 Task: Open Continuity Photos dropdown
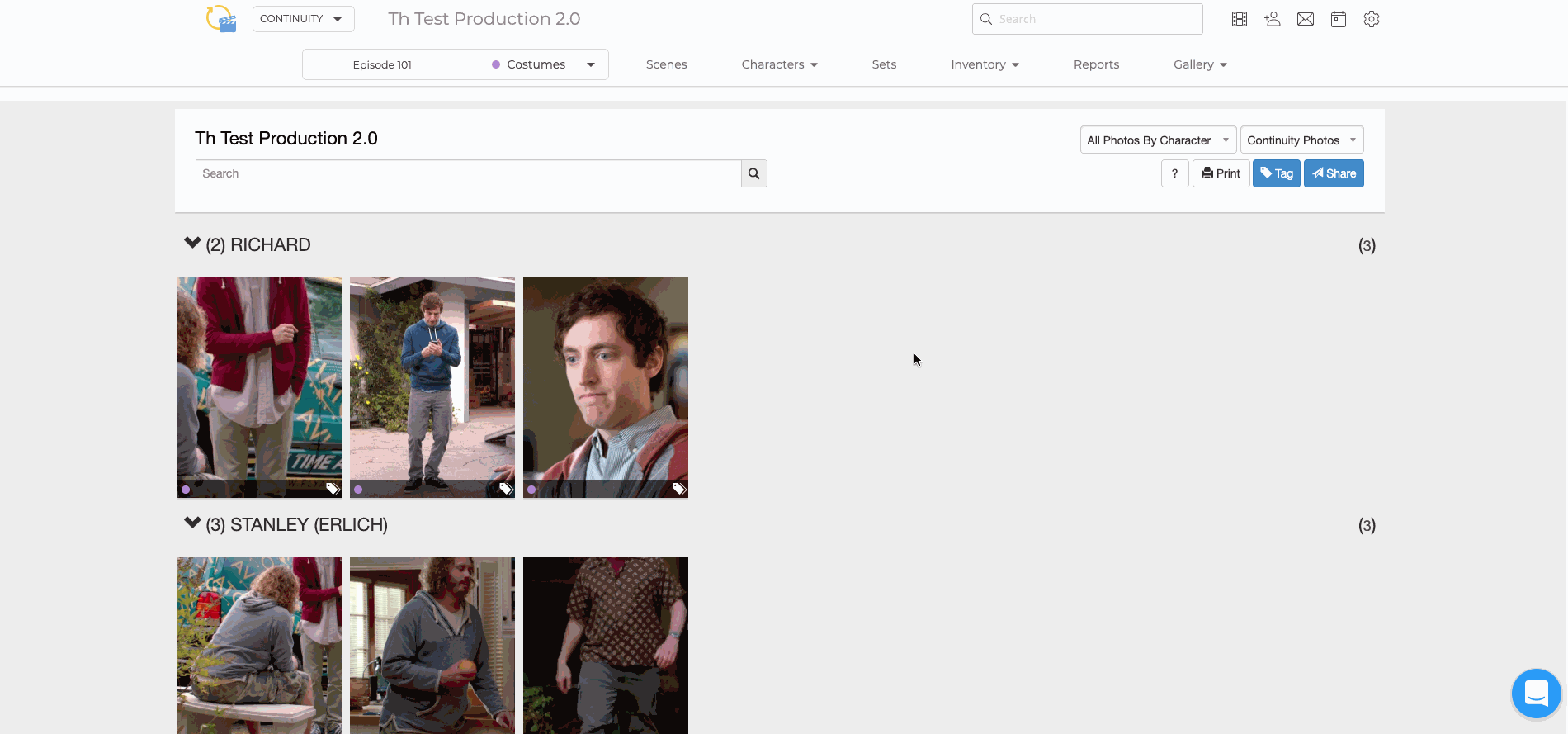[x=1301, y=140]
